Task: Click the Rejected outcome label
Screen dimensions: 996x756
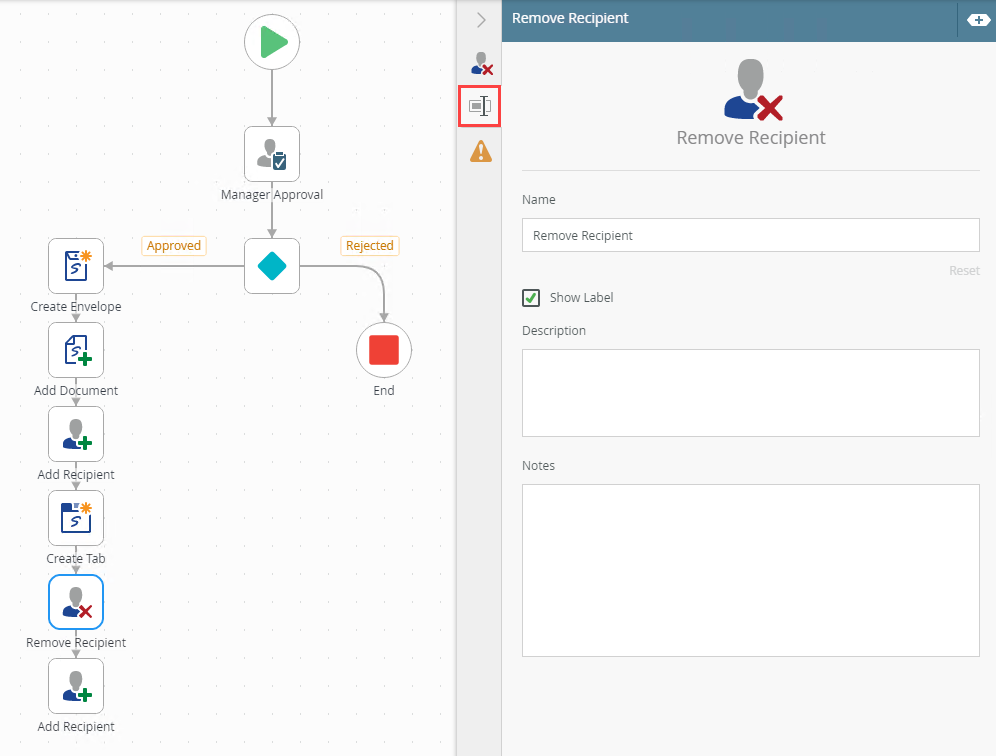Action: click(369, 246)
